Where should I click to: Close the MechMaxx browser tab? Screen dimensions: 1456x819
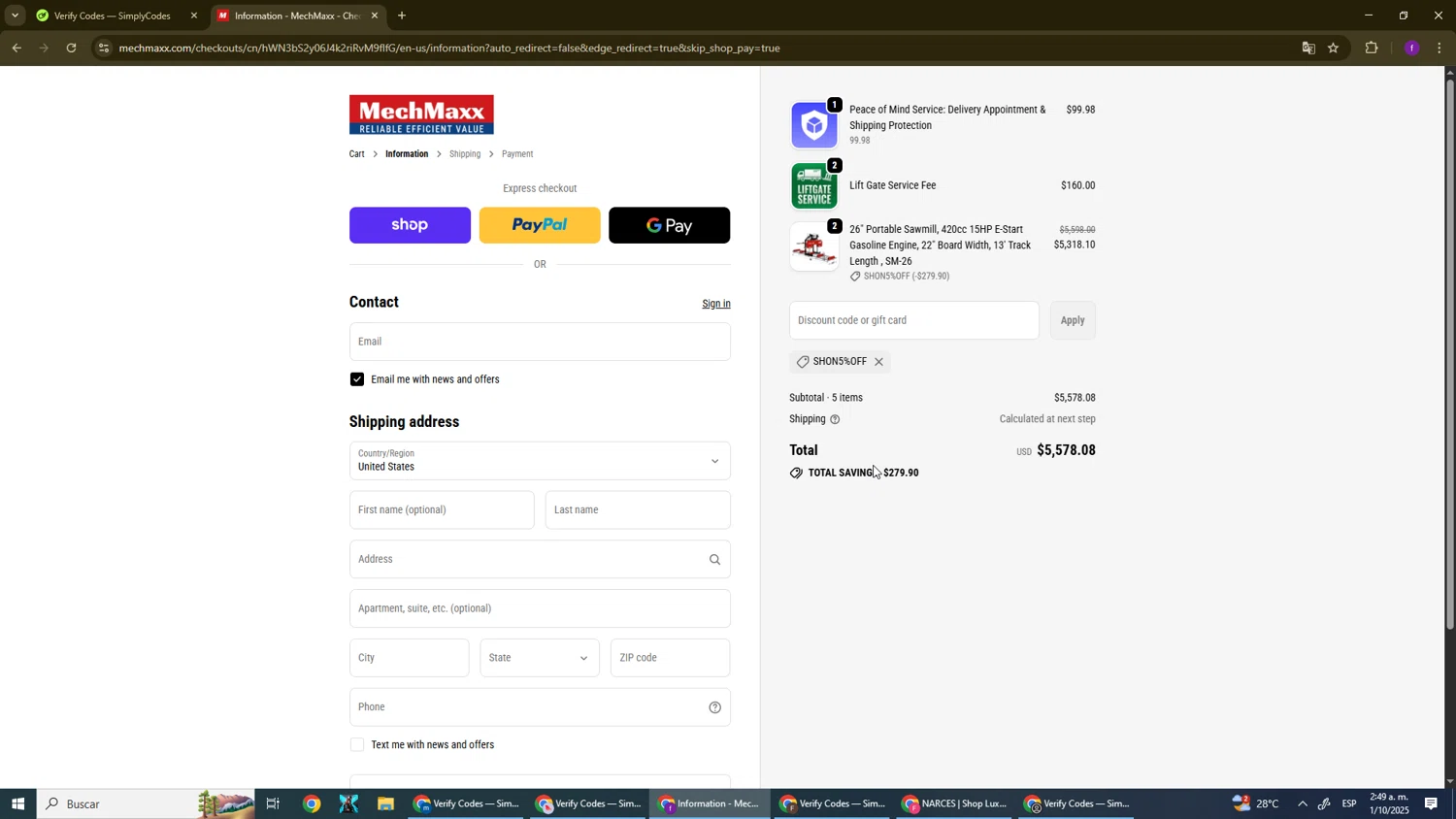pyautogui.click(x=375, y=16)
